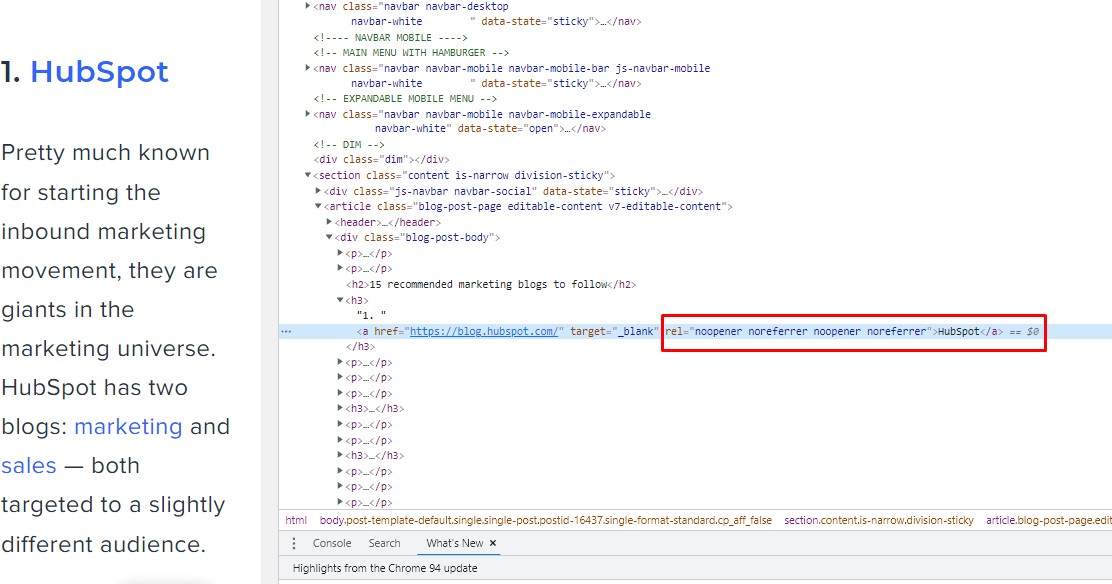Close the What's New drawer tab

tap(493, 543)
